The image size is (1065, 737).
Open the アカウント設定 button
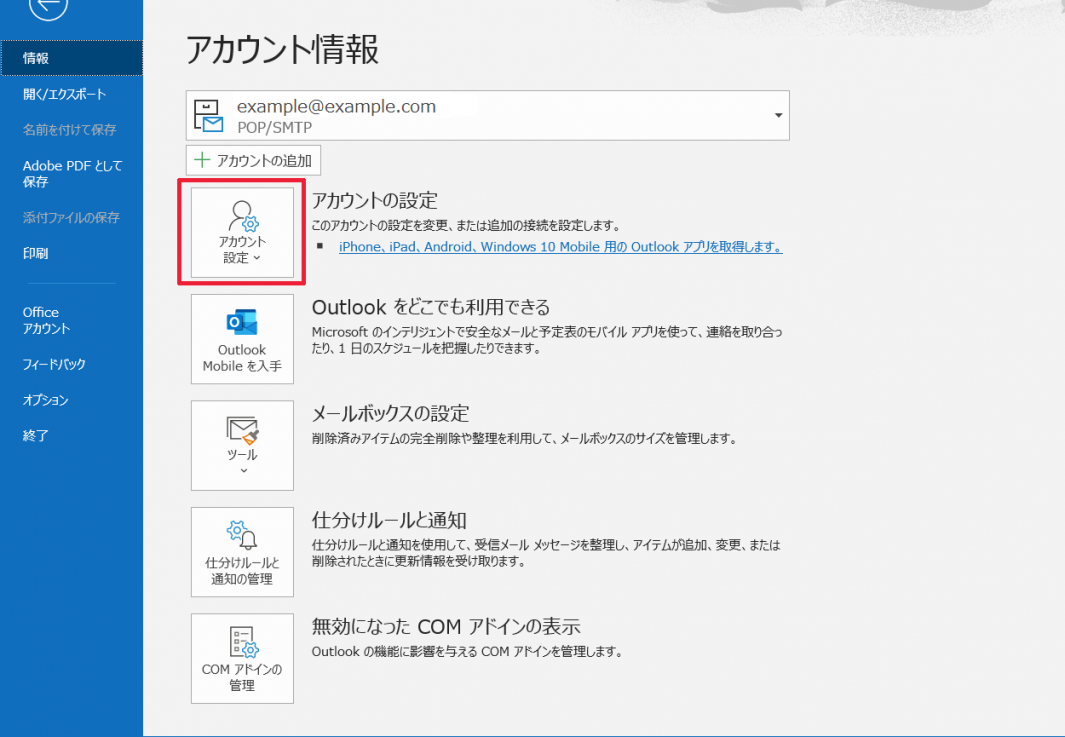tap(242, 232)
